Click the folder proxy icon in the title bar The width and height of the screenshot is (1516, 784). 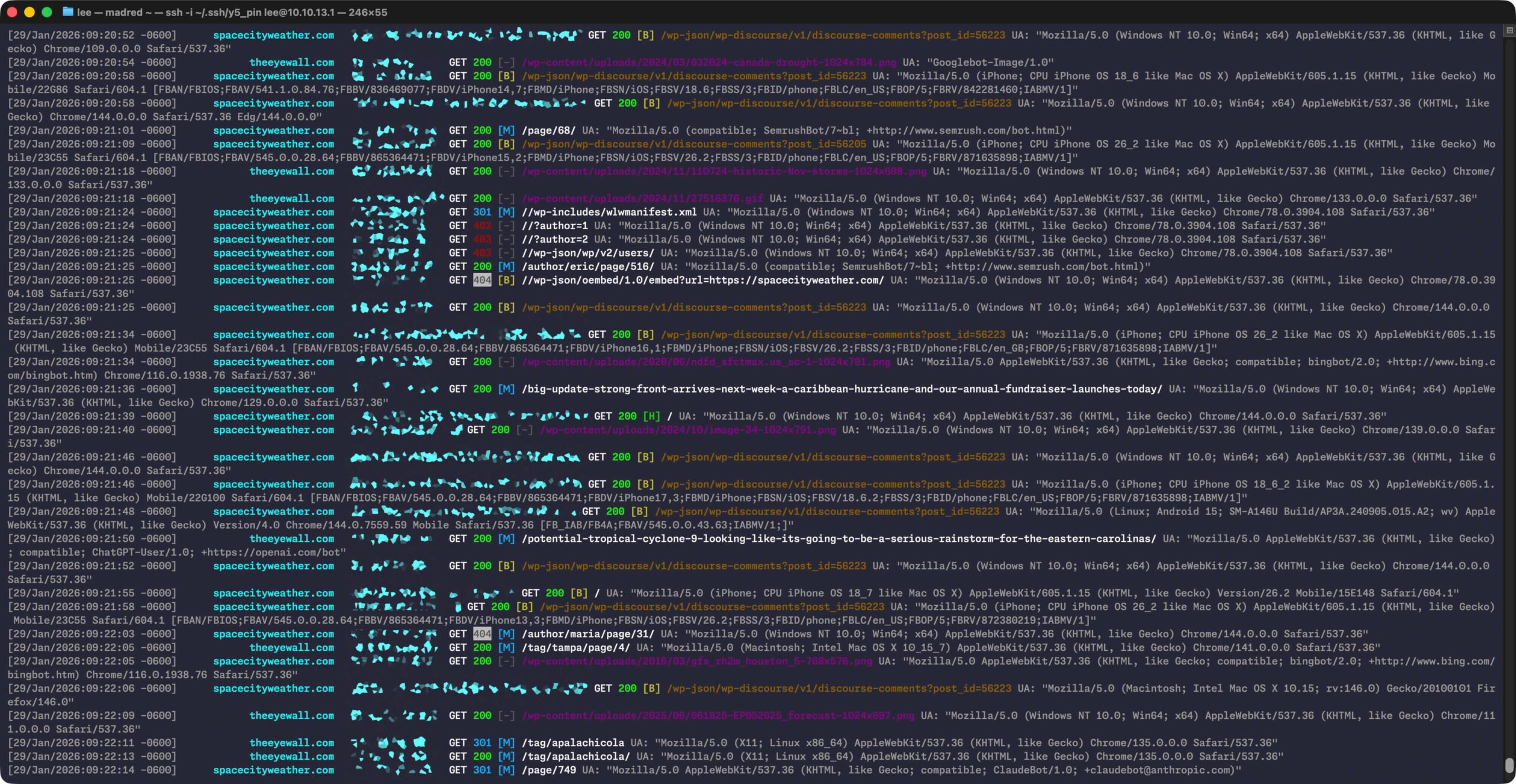point(69,12)
